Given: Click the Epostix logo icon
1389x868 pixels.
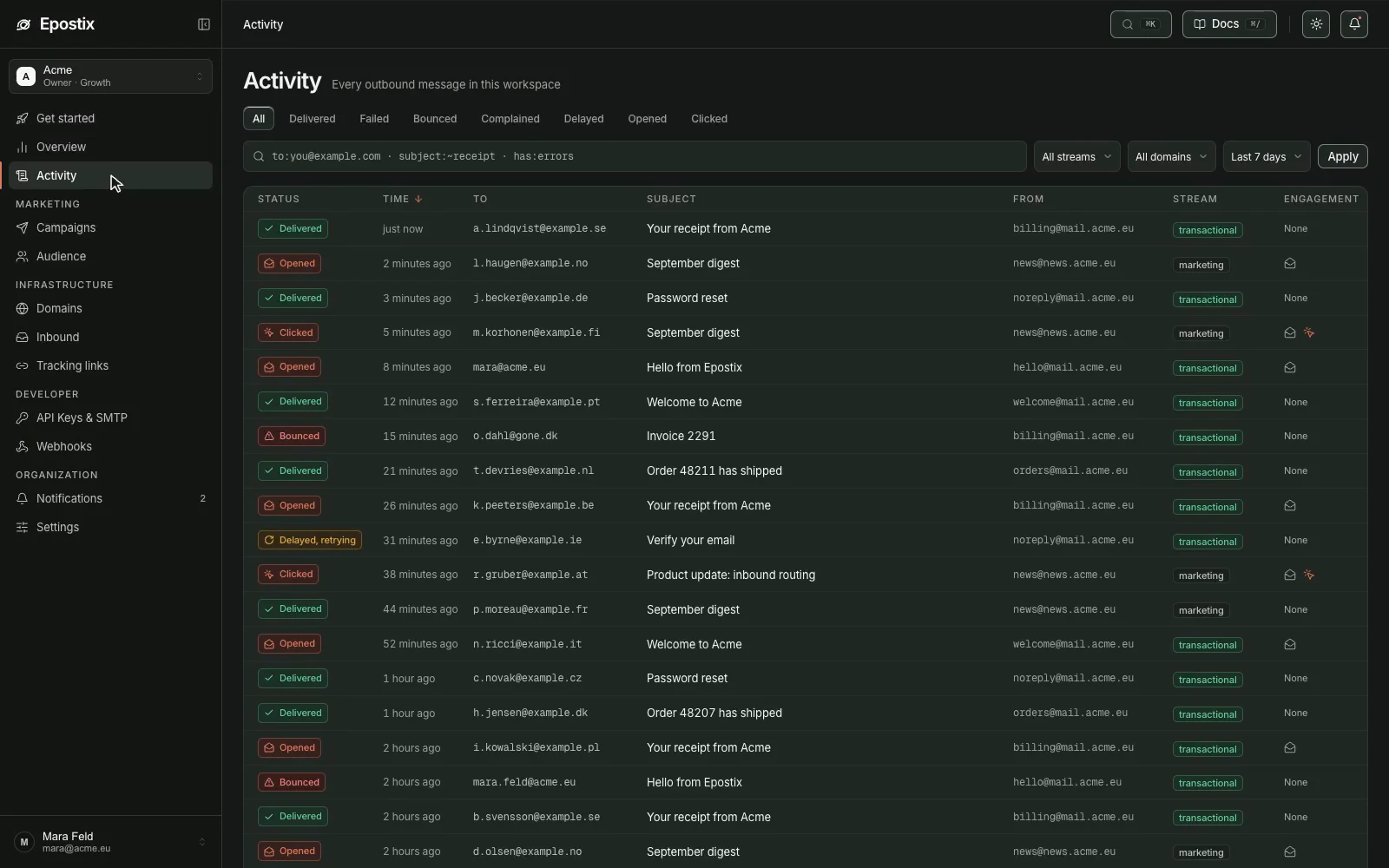Looking at the screenshot, I should coord(23,24).
